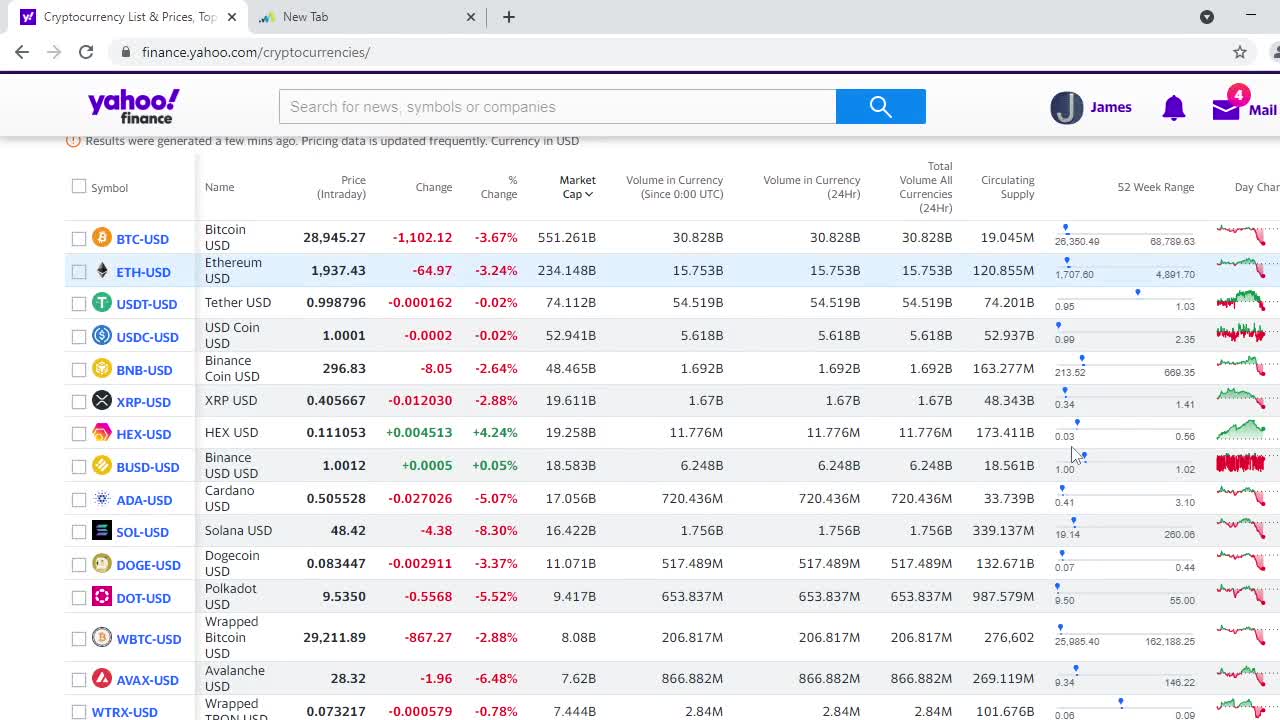The width and height of the screenshot is (1280, 720).
Task: Open the Mail envelope icon
Action: click(x=1227, y=109)
